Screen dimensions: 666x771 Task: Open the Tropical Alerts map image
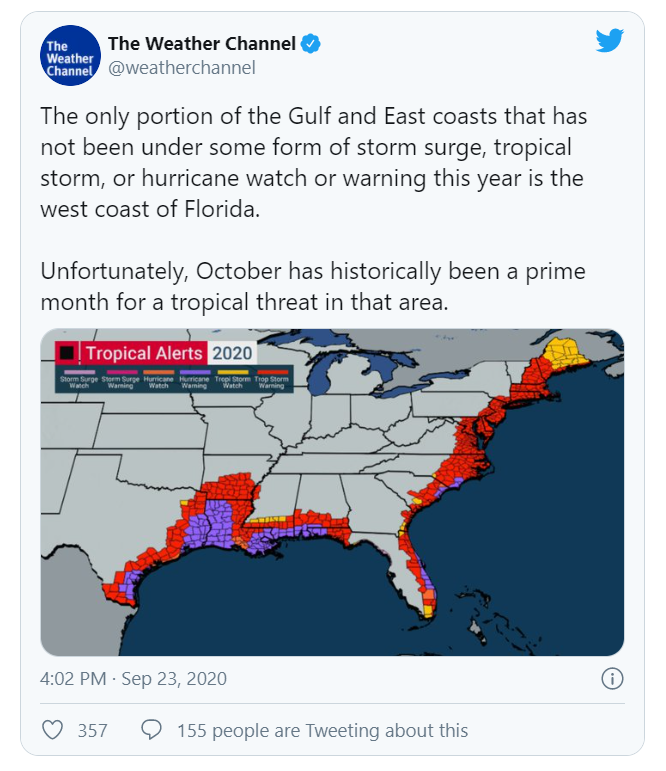point(332,492)
